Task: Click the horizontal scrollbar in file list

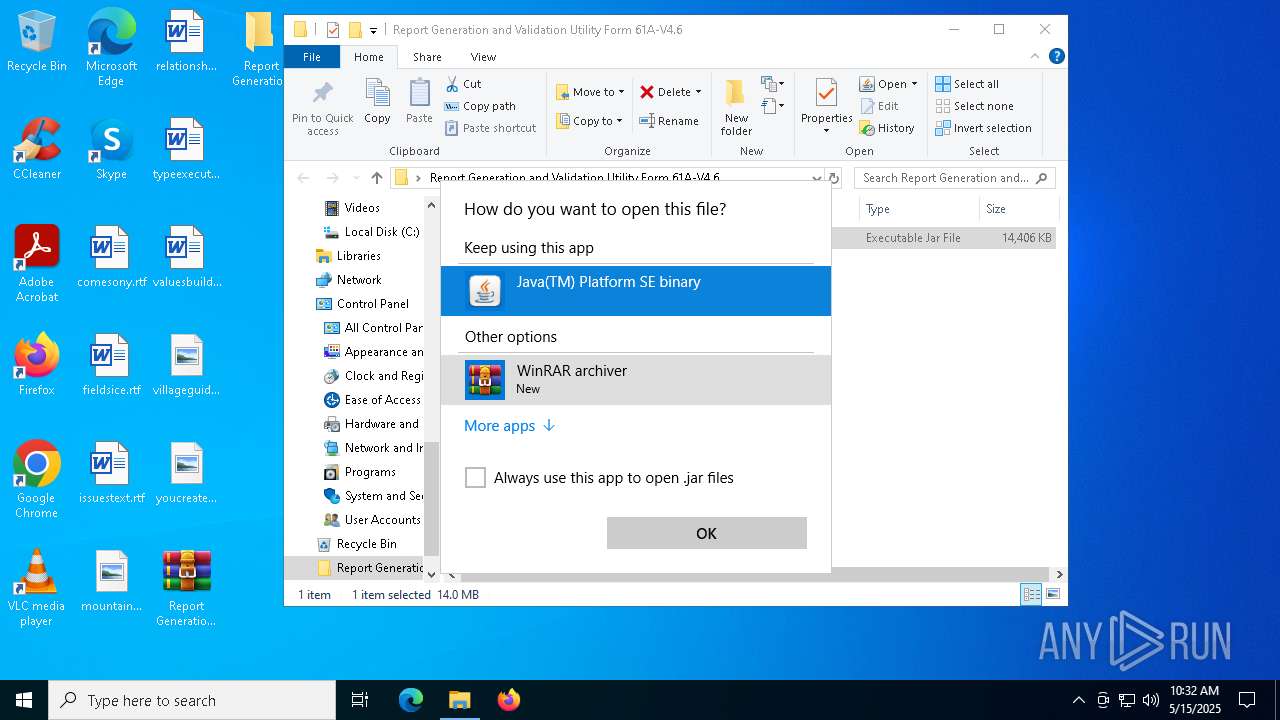Action: tap(755, 575)
